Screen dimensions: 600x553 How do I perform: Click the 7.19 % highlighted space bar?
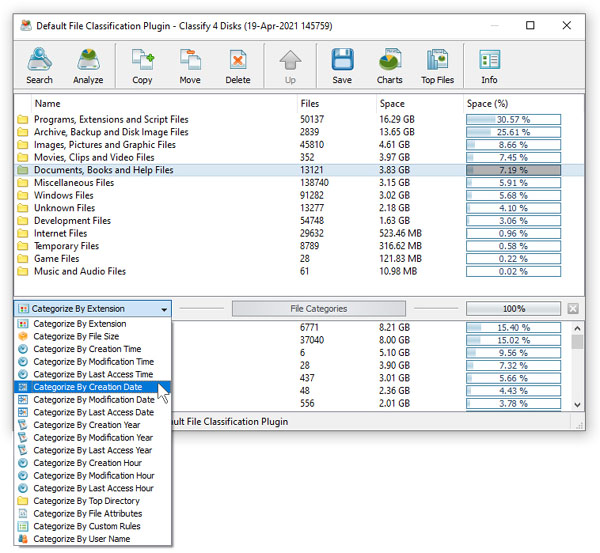pyautogui.click(x=514, y=170)
